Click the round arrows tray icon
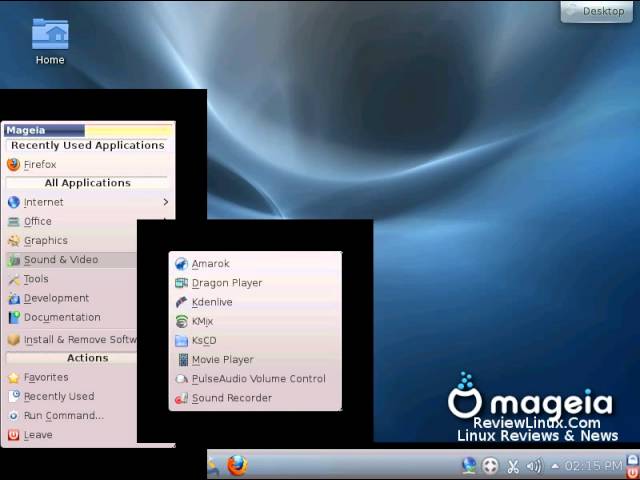 490,465
